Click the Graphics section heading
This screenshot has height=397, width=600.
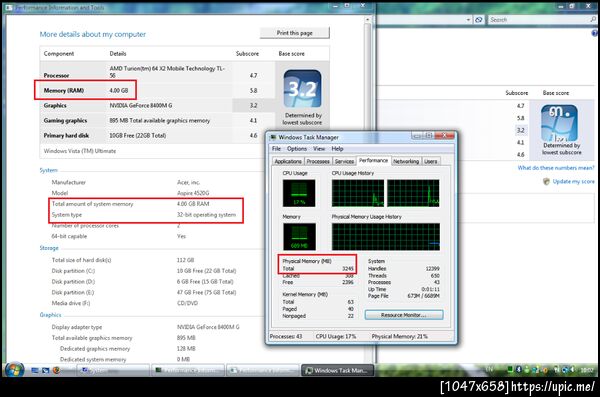click(50, 315)
